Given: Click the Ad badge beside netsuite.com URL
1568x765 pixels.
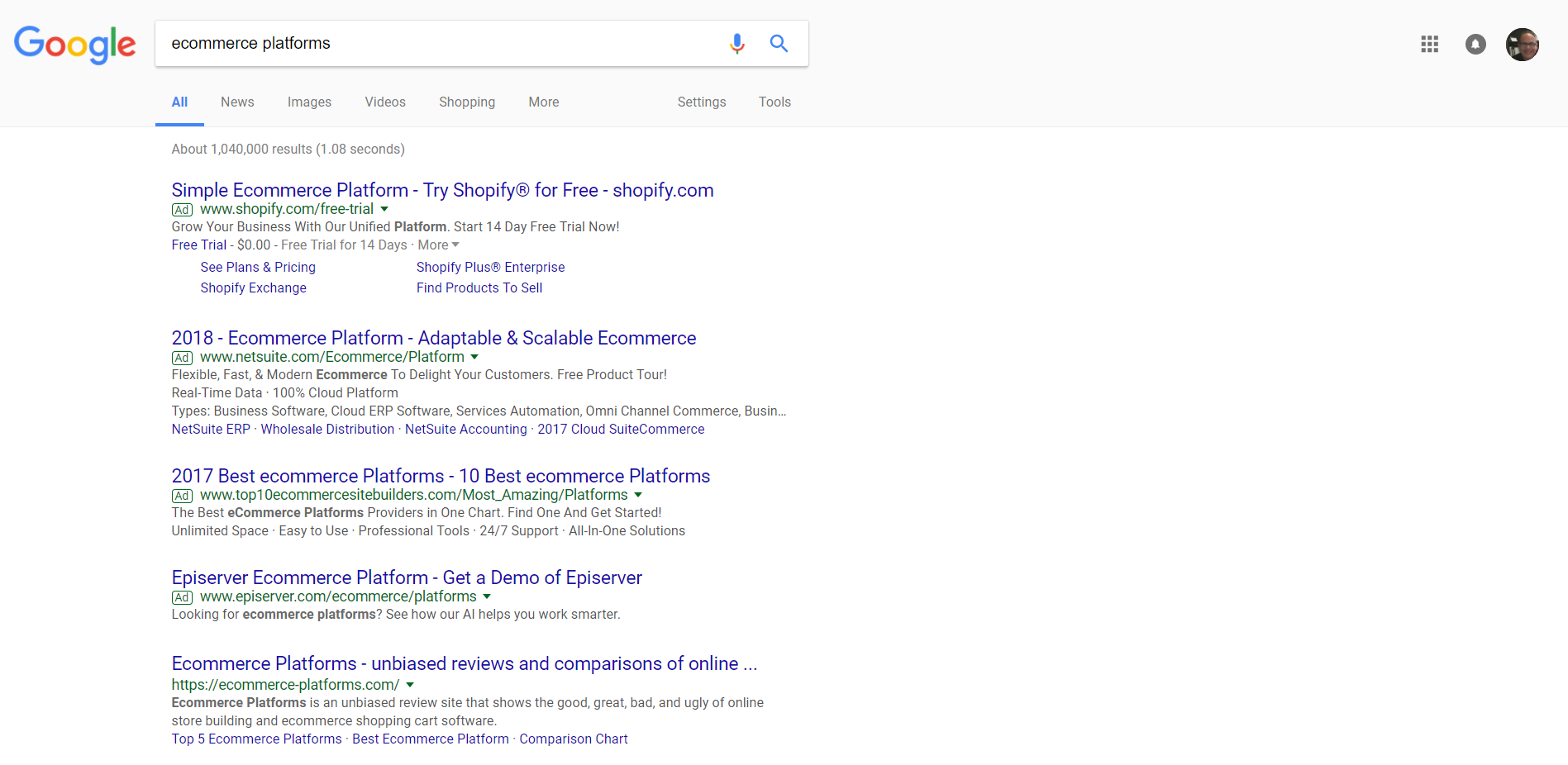Looking at the screenshot, I should pos(182,358).
